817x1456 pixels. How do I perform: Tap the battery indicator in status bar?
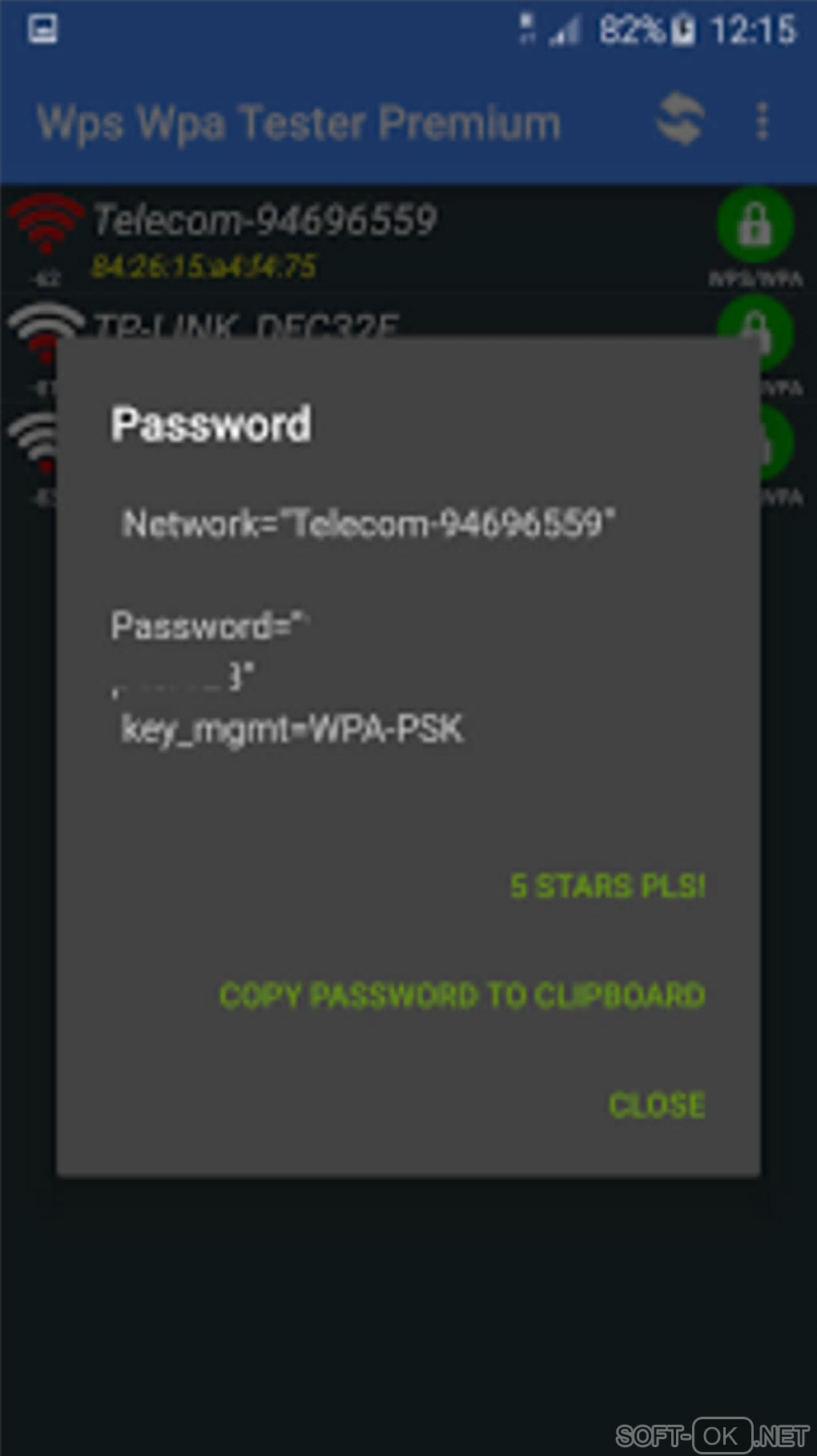click(682, 30)
